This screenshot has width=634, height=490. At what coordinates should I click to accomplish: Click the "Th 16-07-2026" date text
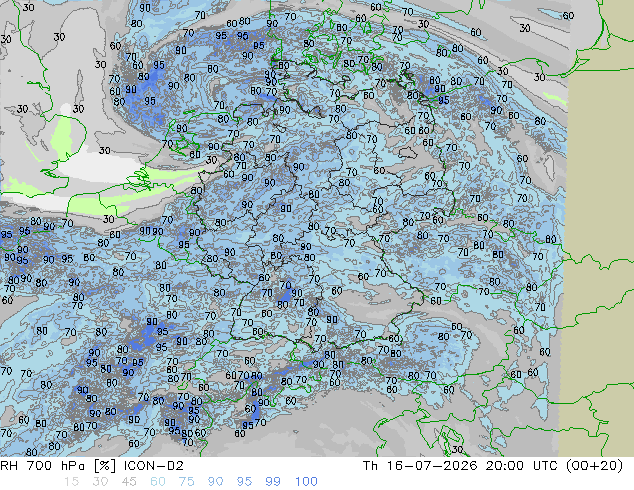421,466
